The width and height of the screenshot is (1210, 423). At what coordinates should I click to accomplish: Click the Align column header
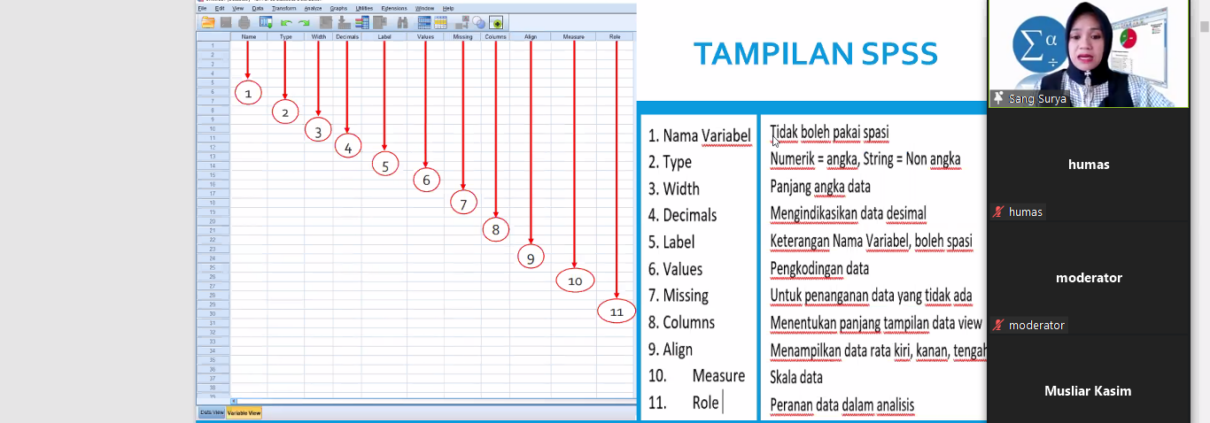click(531, 37)
